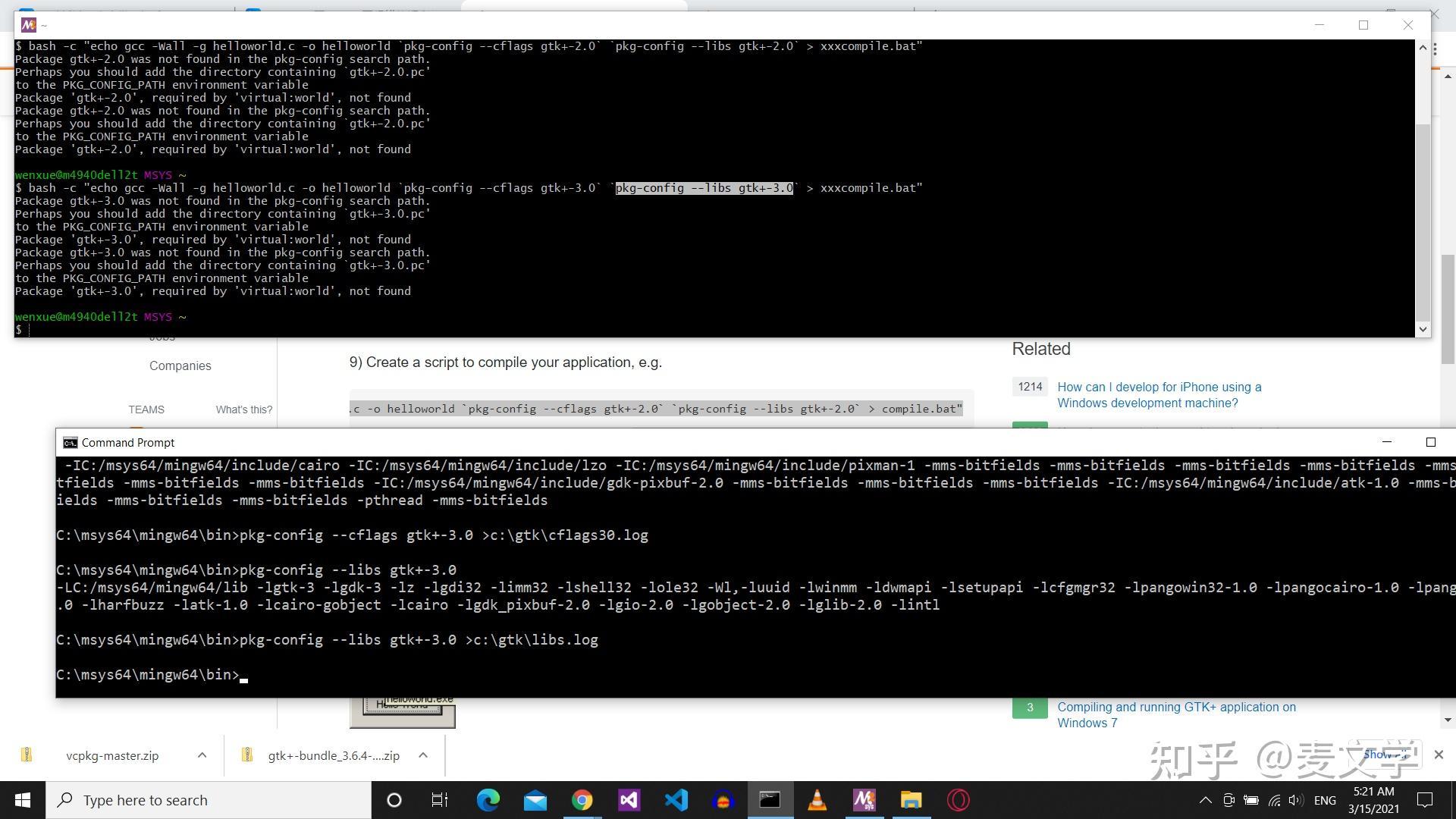Open "Compiling and running GTK+ application on Windows 7"
1456x819 pixels.
(x=1176, y=714)
